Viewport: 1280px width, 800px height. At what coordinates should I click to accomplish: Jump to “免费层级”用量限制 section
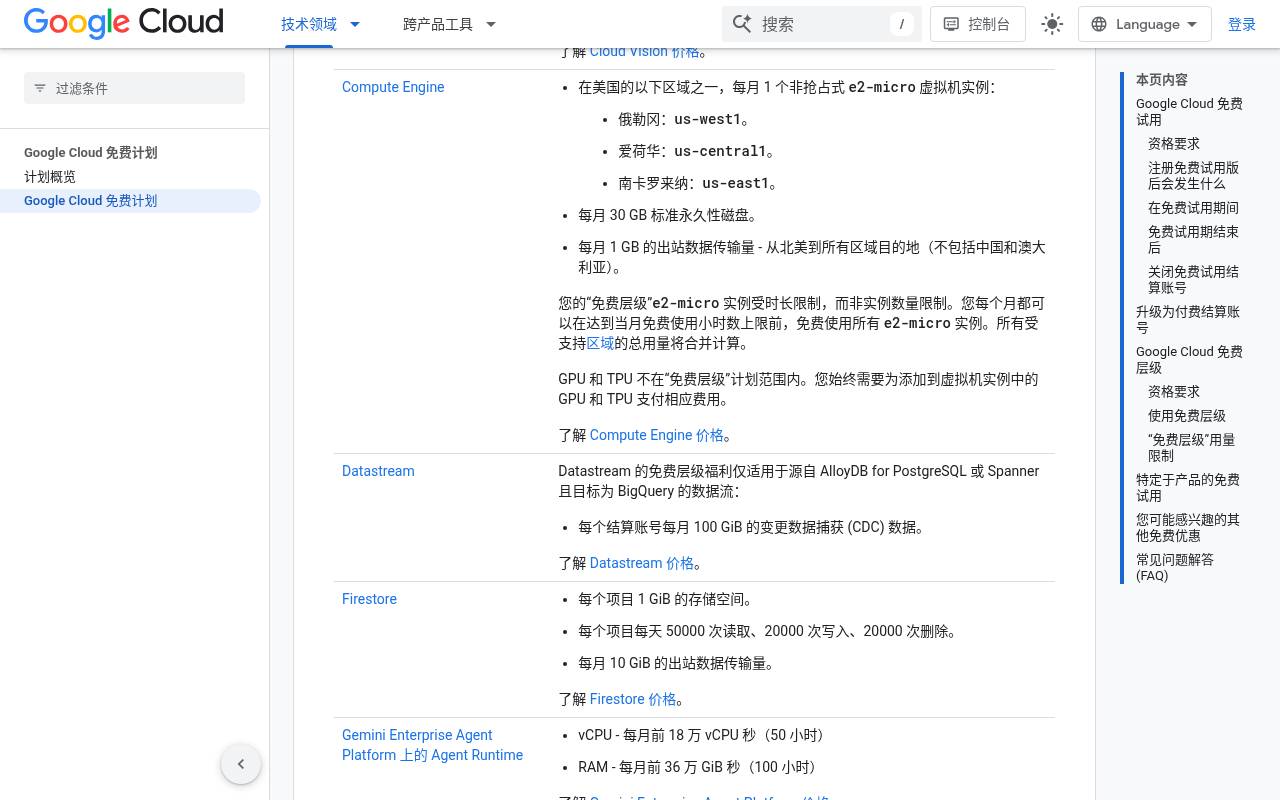1191,448
